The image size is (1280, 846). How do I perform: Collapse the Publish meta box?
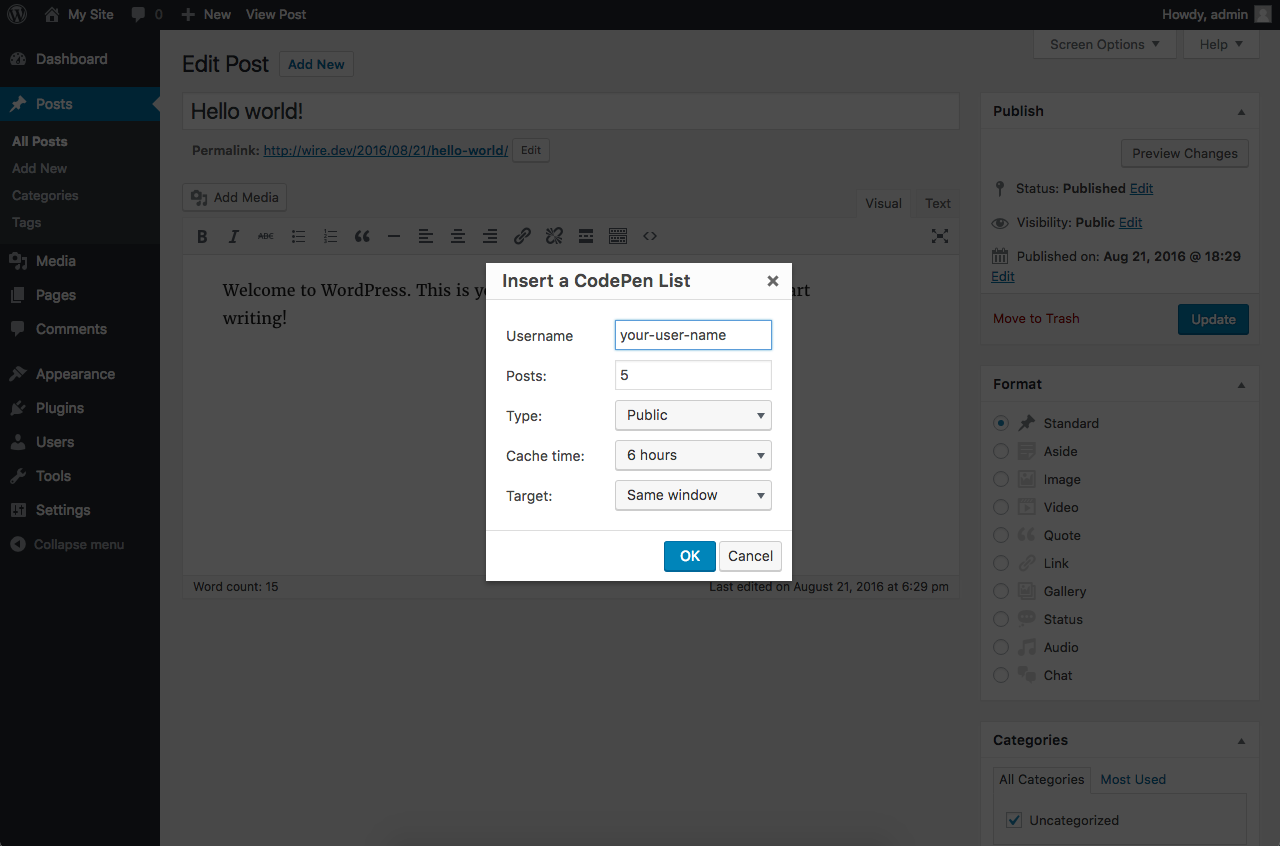[x=1241, y=112]
